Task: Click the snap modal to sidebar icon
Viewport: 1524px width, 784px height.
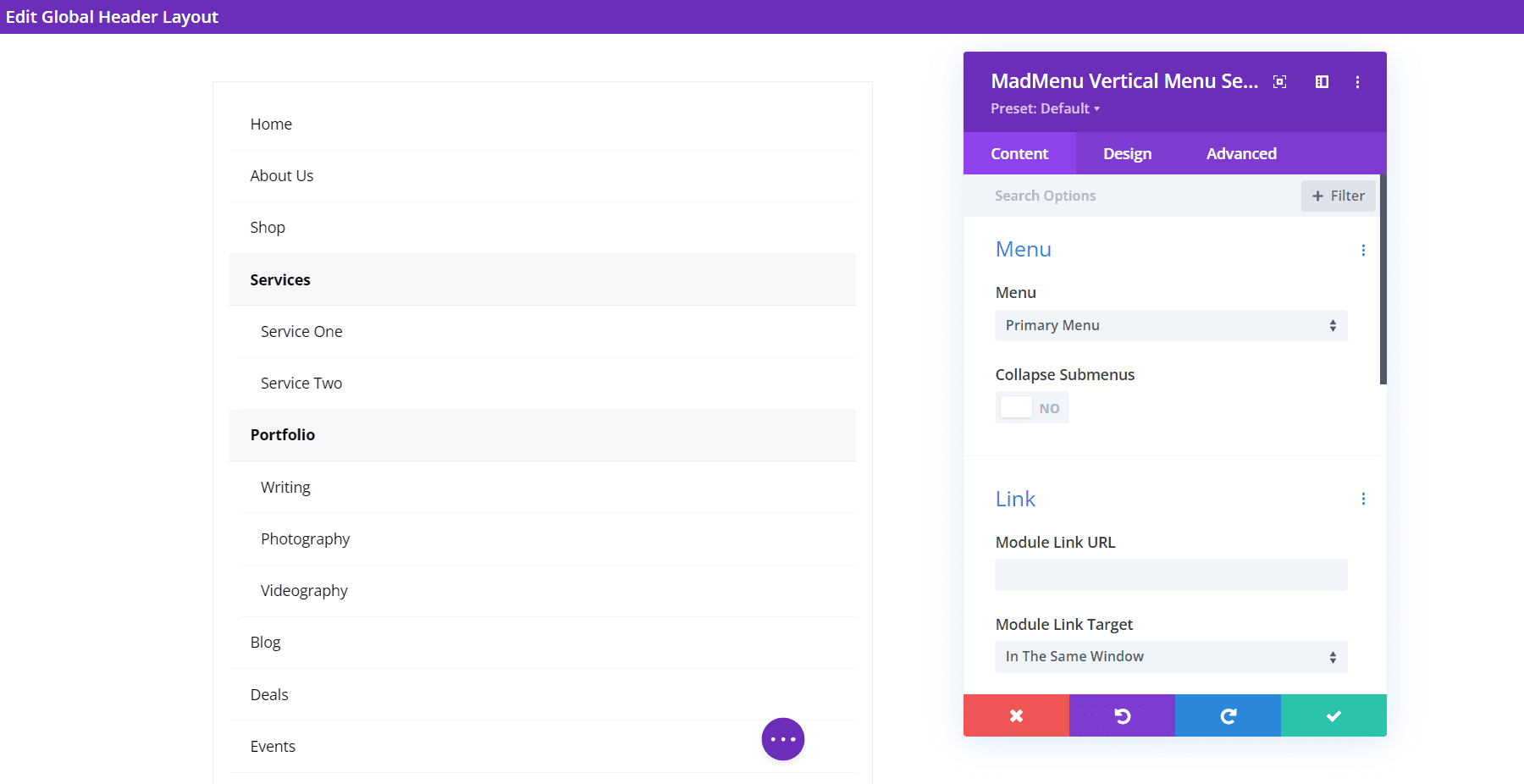Action: [x=1322, y=82]
